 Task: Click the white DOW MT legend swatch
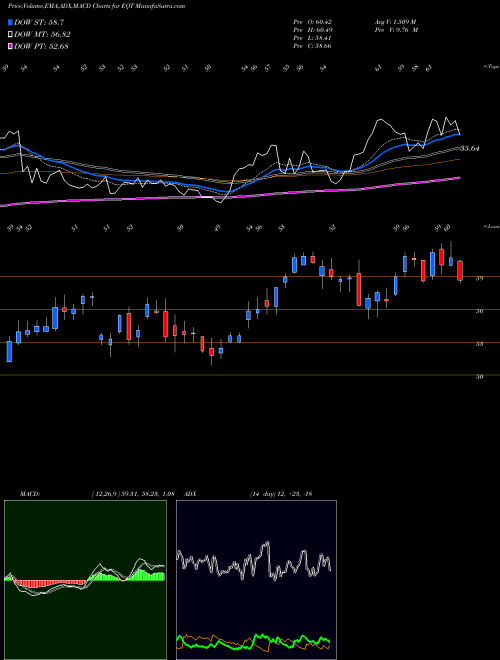pos(11,35)
